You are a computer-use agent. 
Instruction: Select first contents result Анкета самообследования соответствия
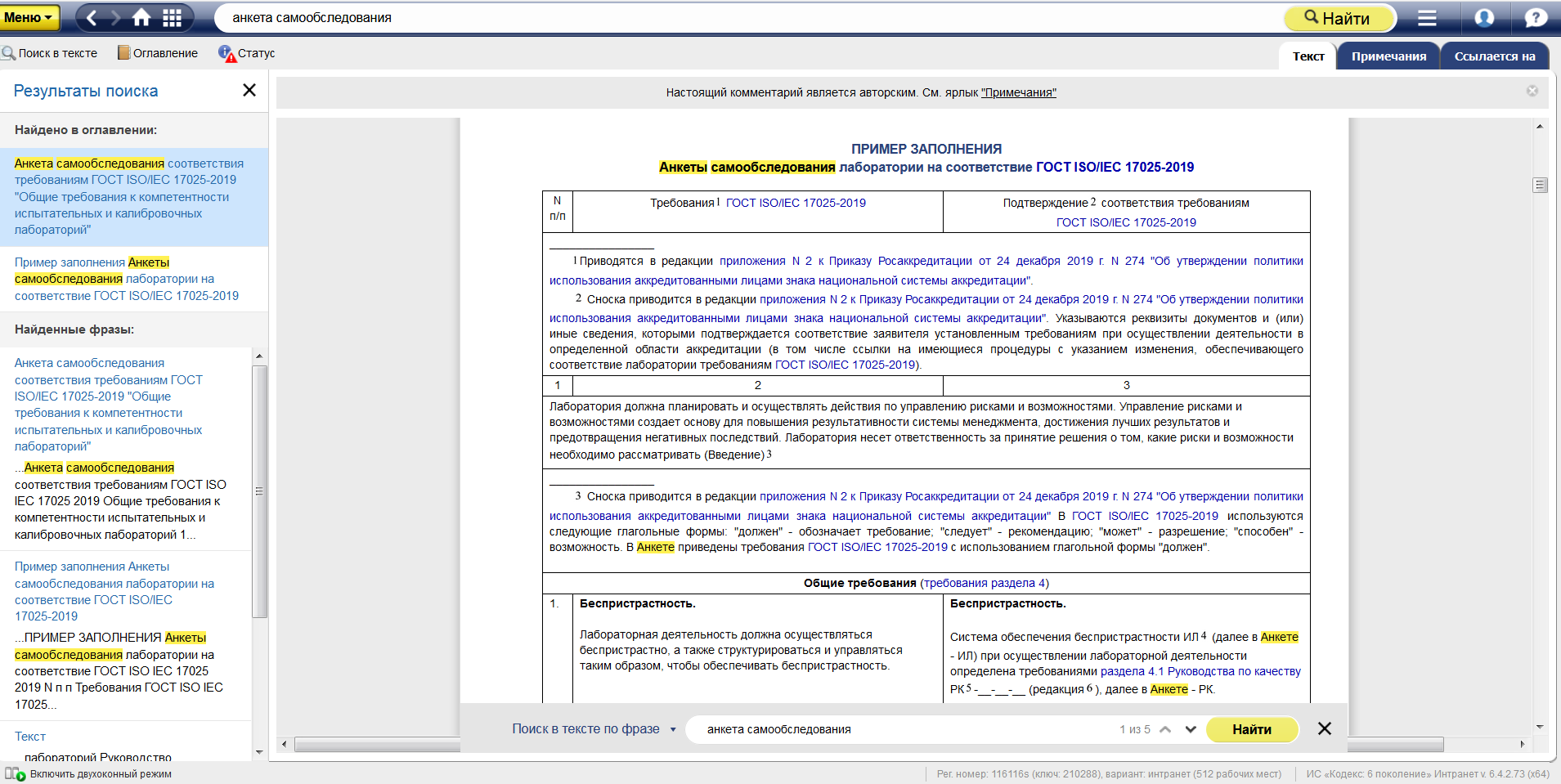[134, 197]
